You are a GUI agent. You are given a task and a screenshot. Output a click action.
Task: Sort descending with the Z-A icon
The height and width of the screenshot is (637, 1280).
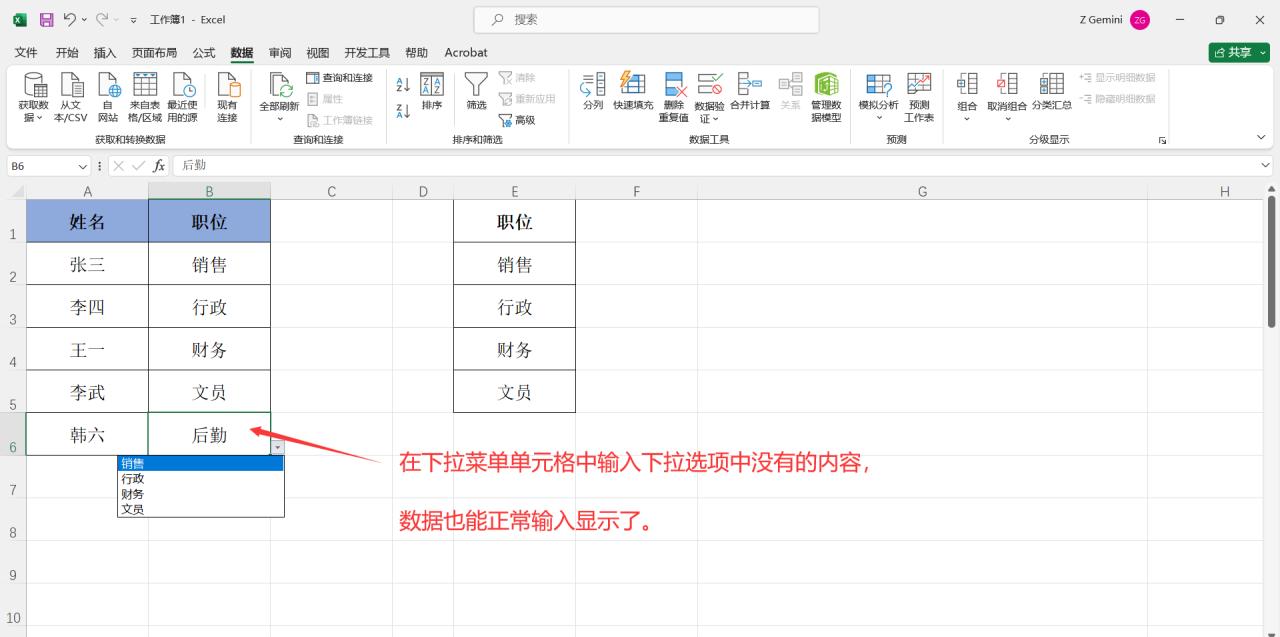coord(403,111)
